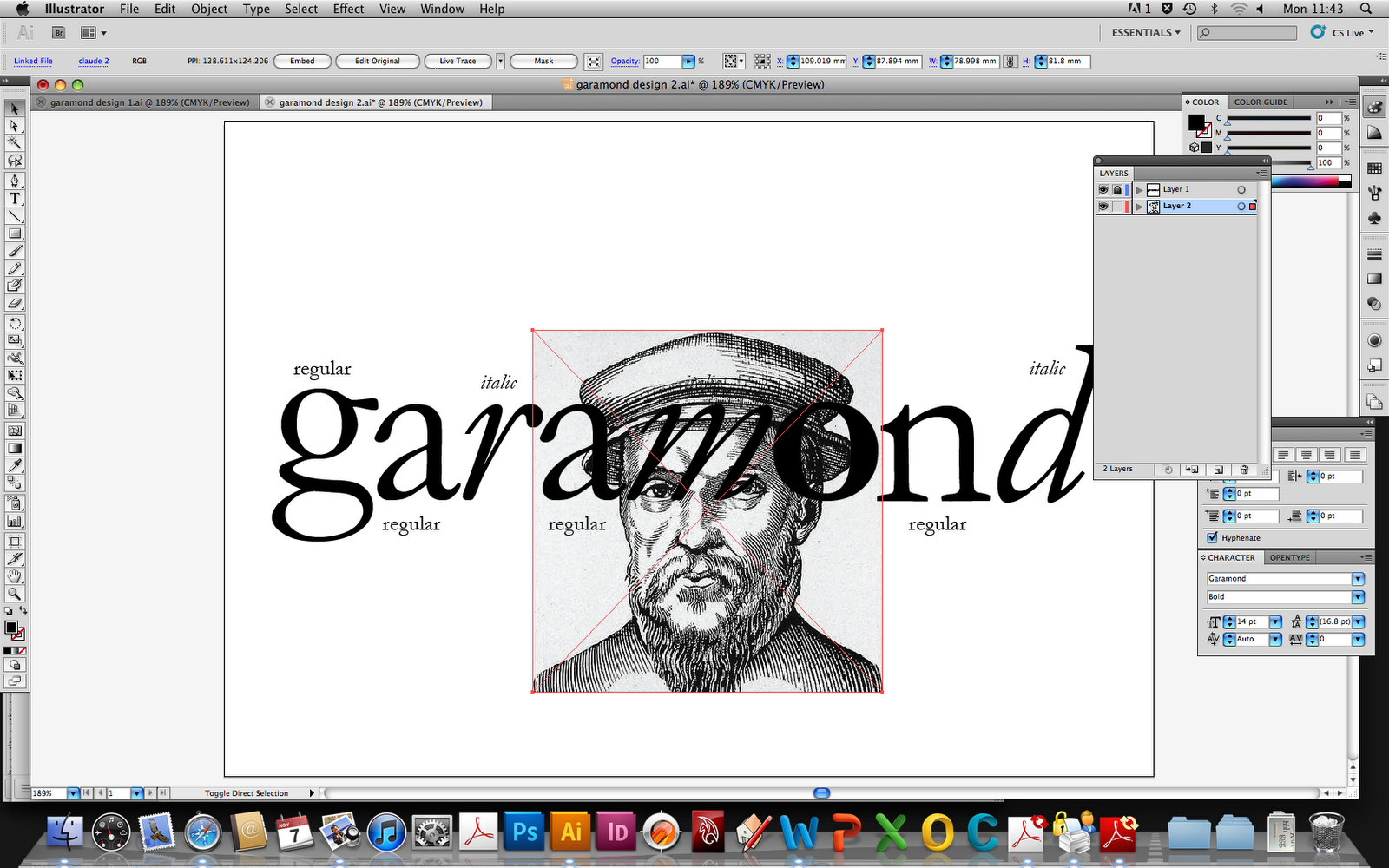Select the Column Graph tool
The image size is (1389, 868).
[15, 521]
